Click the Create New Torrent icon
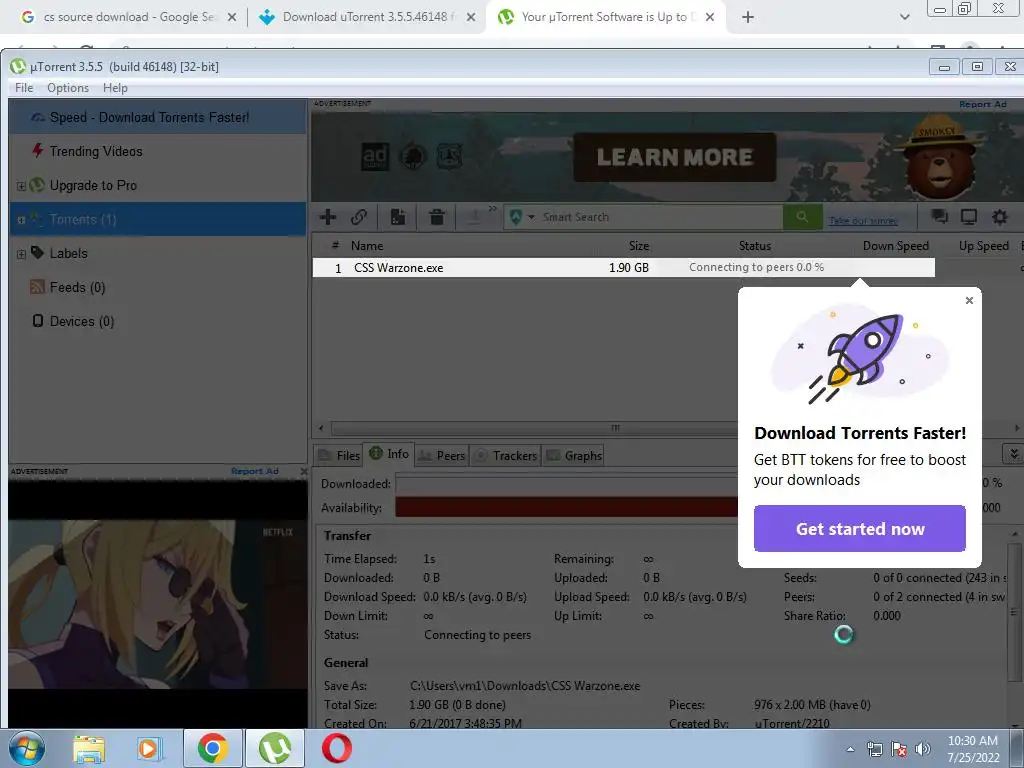The width and height of the screenshot is (1024, 768). 398,217
